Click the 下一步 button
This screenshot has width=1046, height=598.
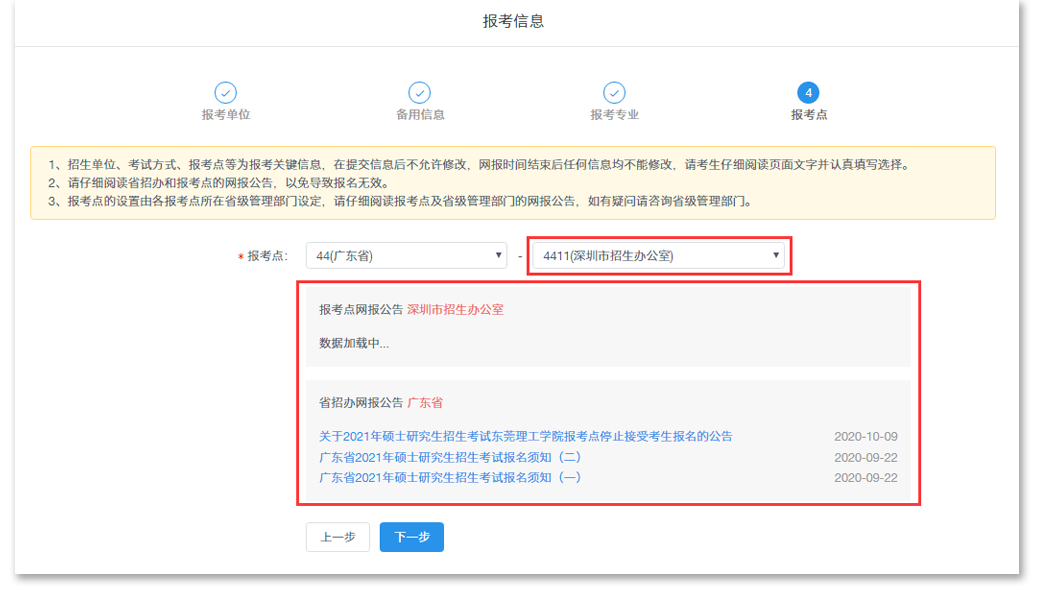tap(411, 537)
